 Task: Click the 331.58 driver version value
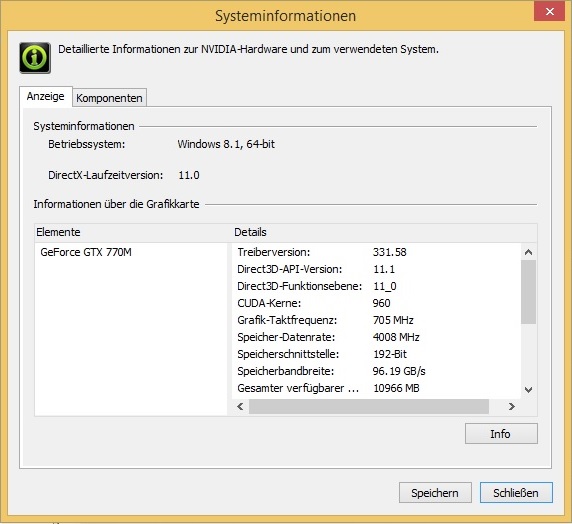pos(390,252)
